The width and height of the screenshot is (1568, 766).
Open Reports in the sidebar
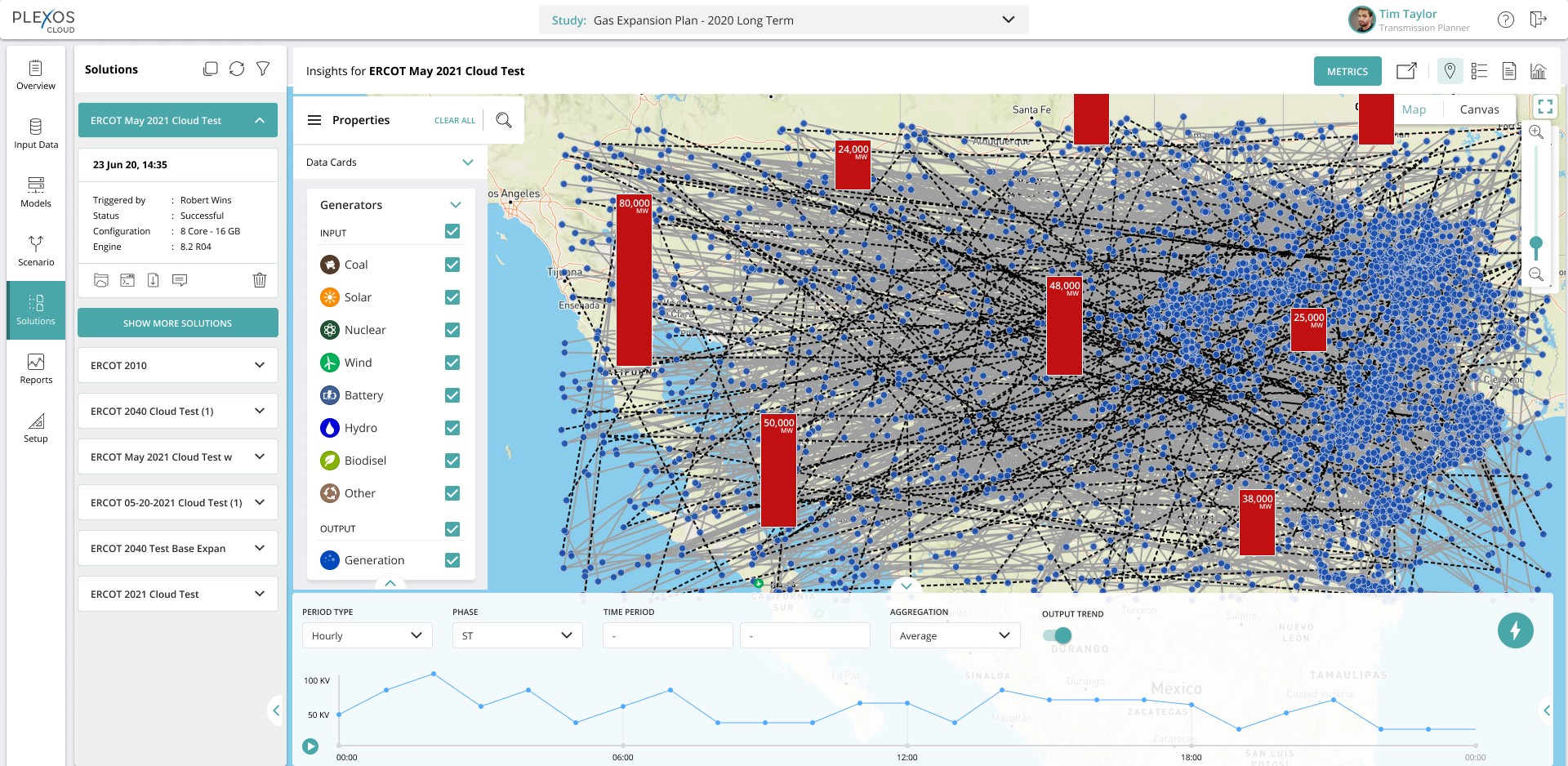coord(36,369)
